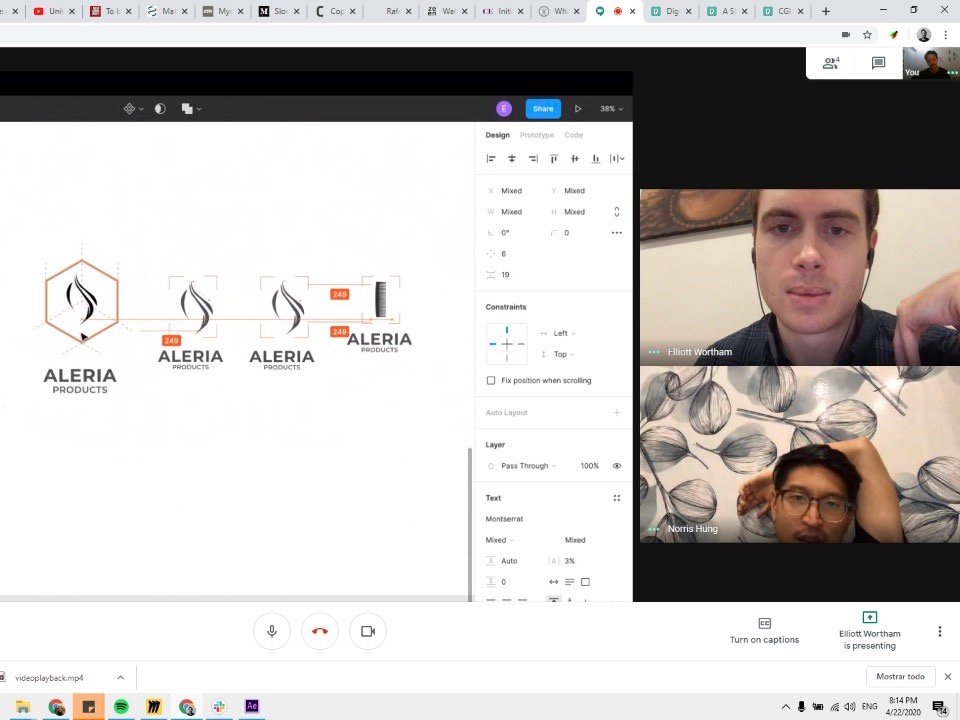Open the Top vertical constraint dropdown
Image resolution: width=960 pixels, height=720 pixels.
[557, 354]
